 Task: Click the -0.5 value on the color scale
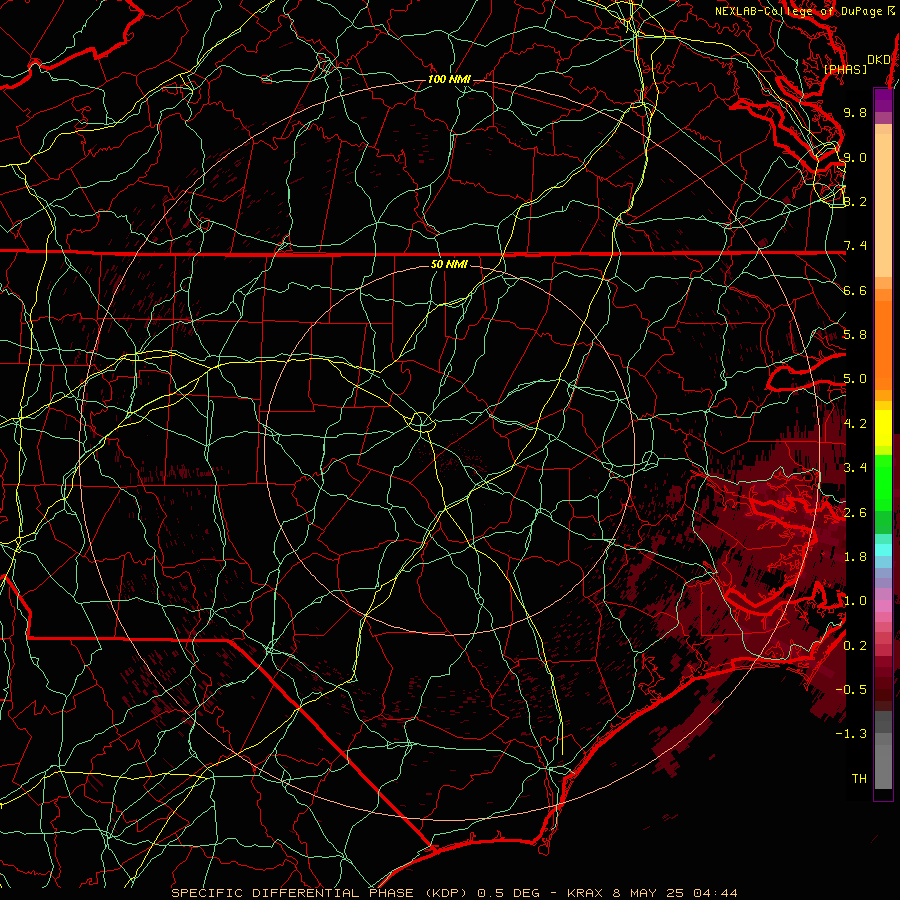(852, 689)
